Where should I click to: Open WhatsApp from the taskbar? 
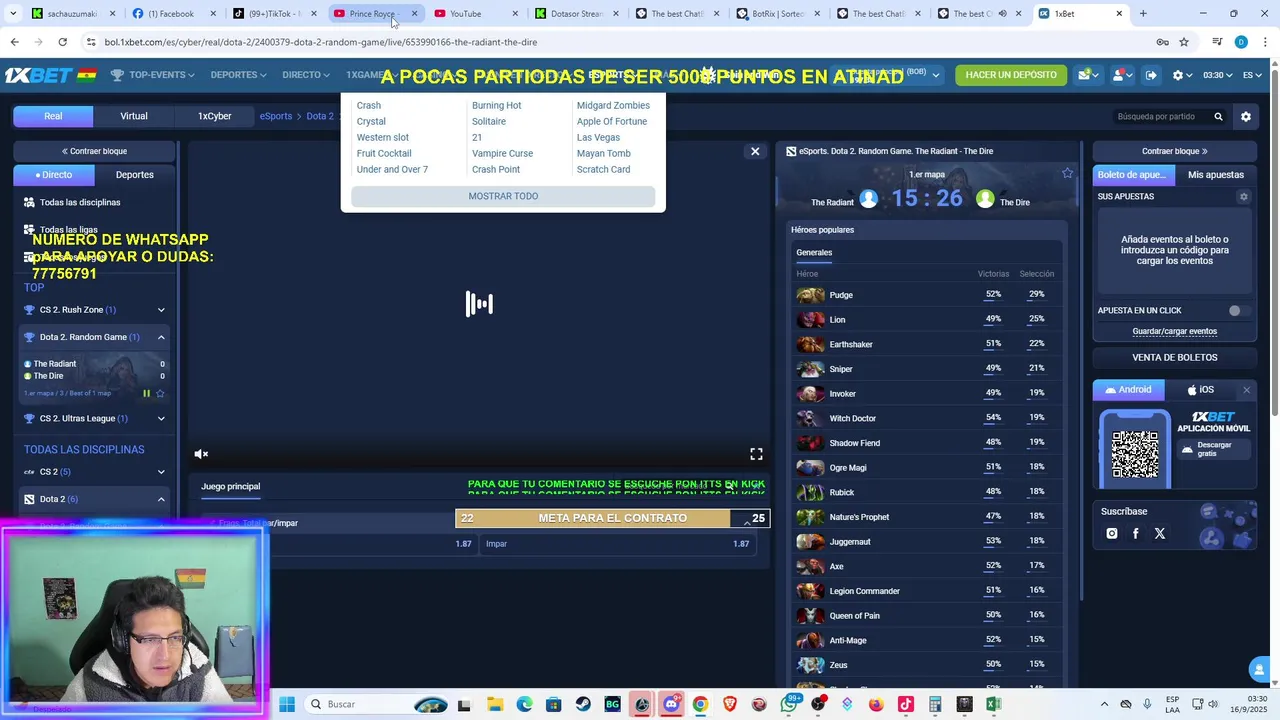coord(789,704)
